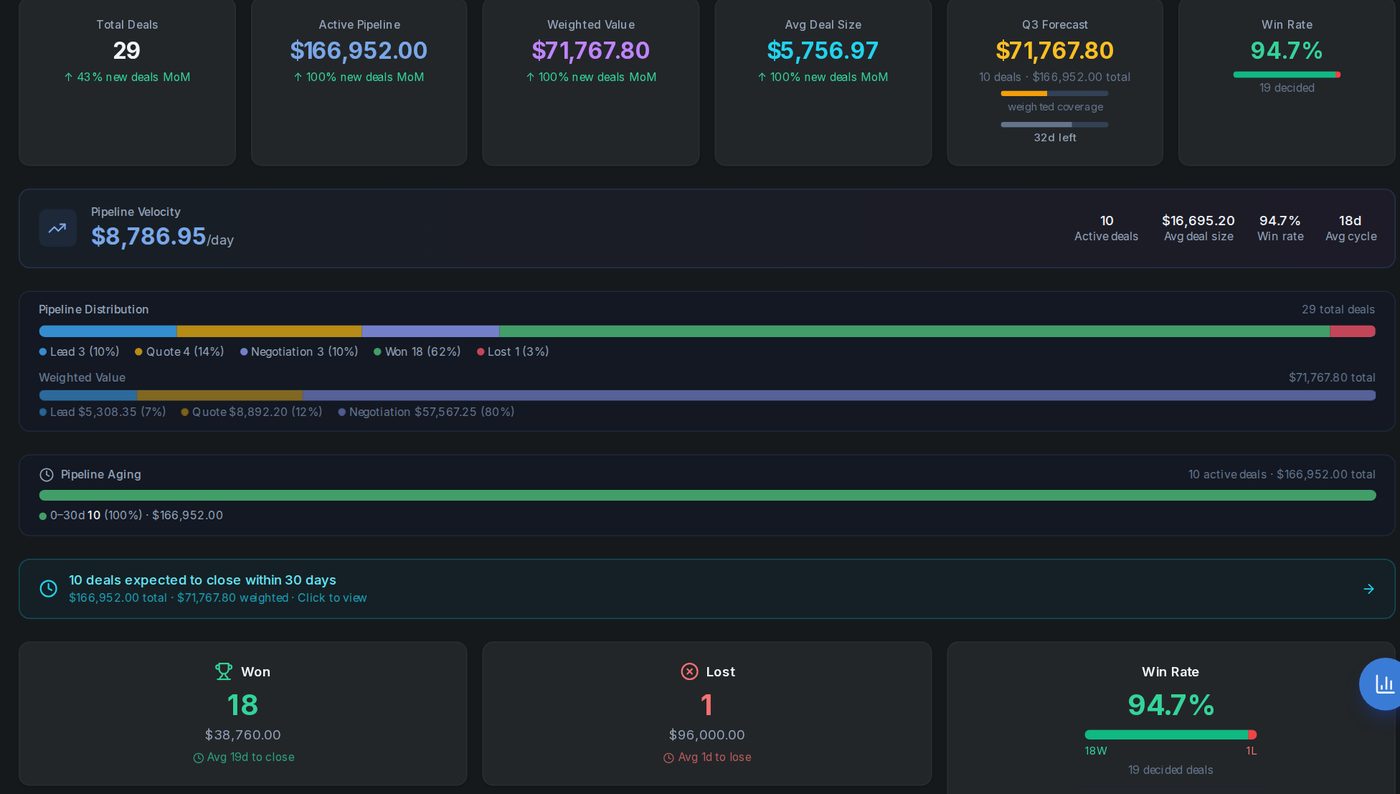Click the green 0–30d Pipeline Aging bar
This screenshot has height=794, width=1400.
pyautogui.click(x=707, y=495)
